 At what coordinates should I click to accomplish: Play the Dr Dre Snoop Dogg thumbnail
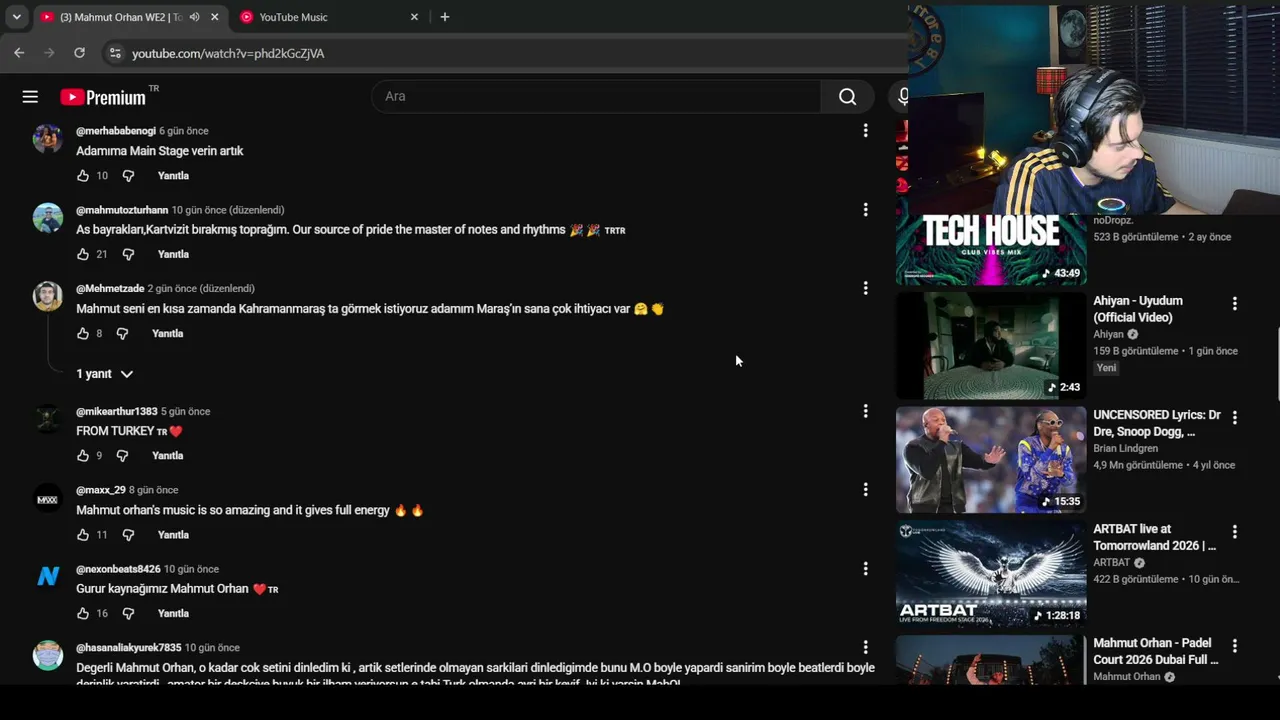pos(991,460)
